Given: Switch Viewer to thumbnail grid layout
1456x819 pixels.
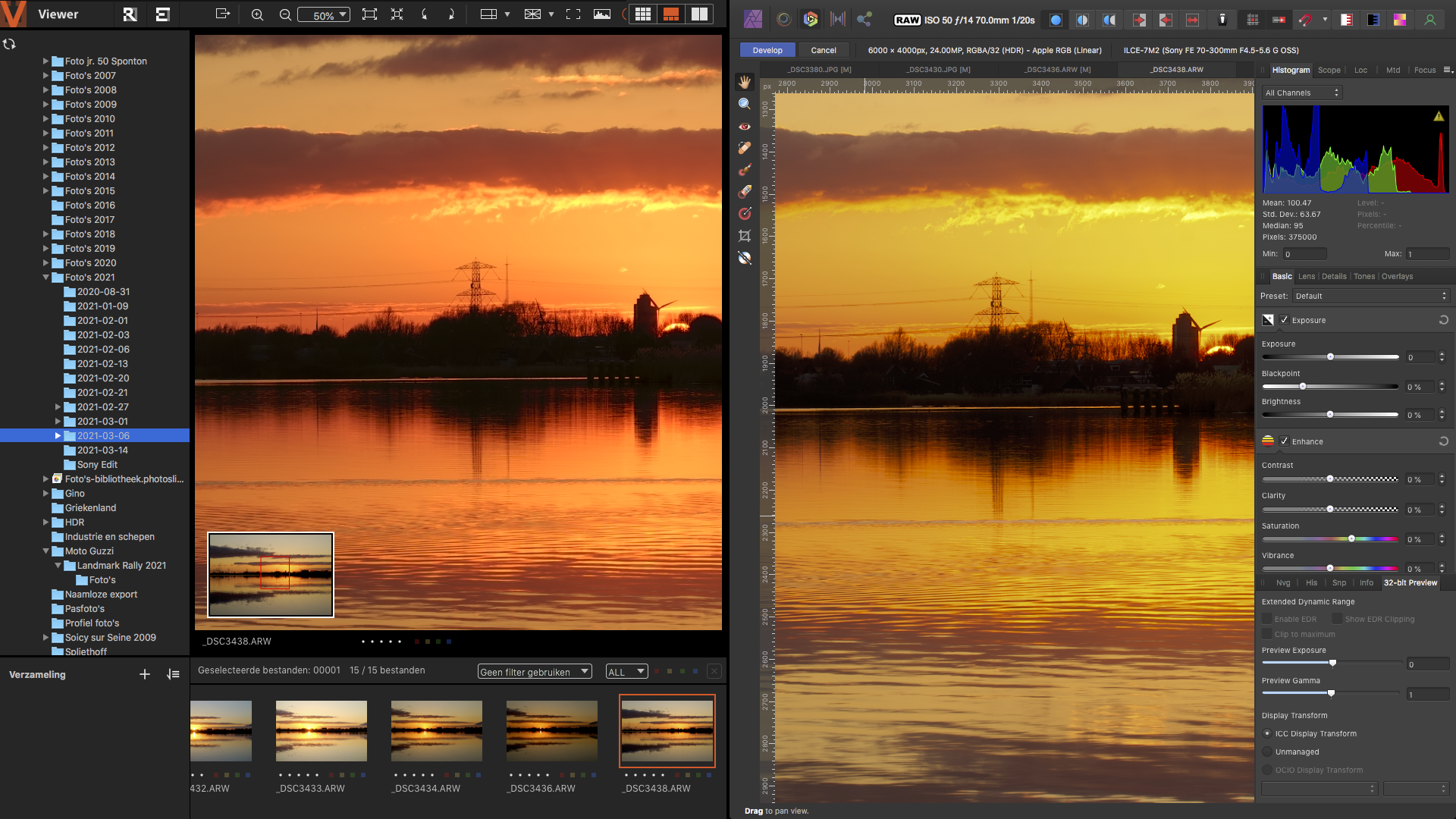Looking at the screenshot, I should (x=643, y=14).
